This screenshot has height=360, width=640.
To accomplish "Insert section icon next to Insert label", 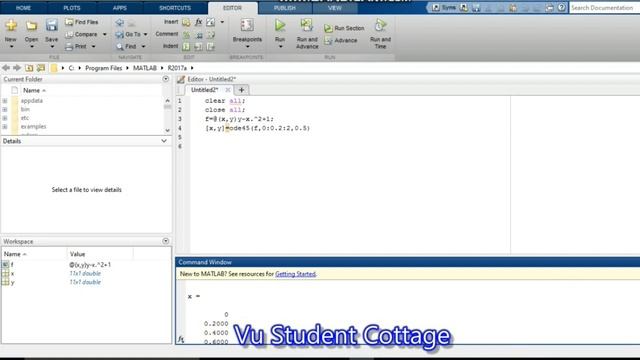I will coord(186,22).
